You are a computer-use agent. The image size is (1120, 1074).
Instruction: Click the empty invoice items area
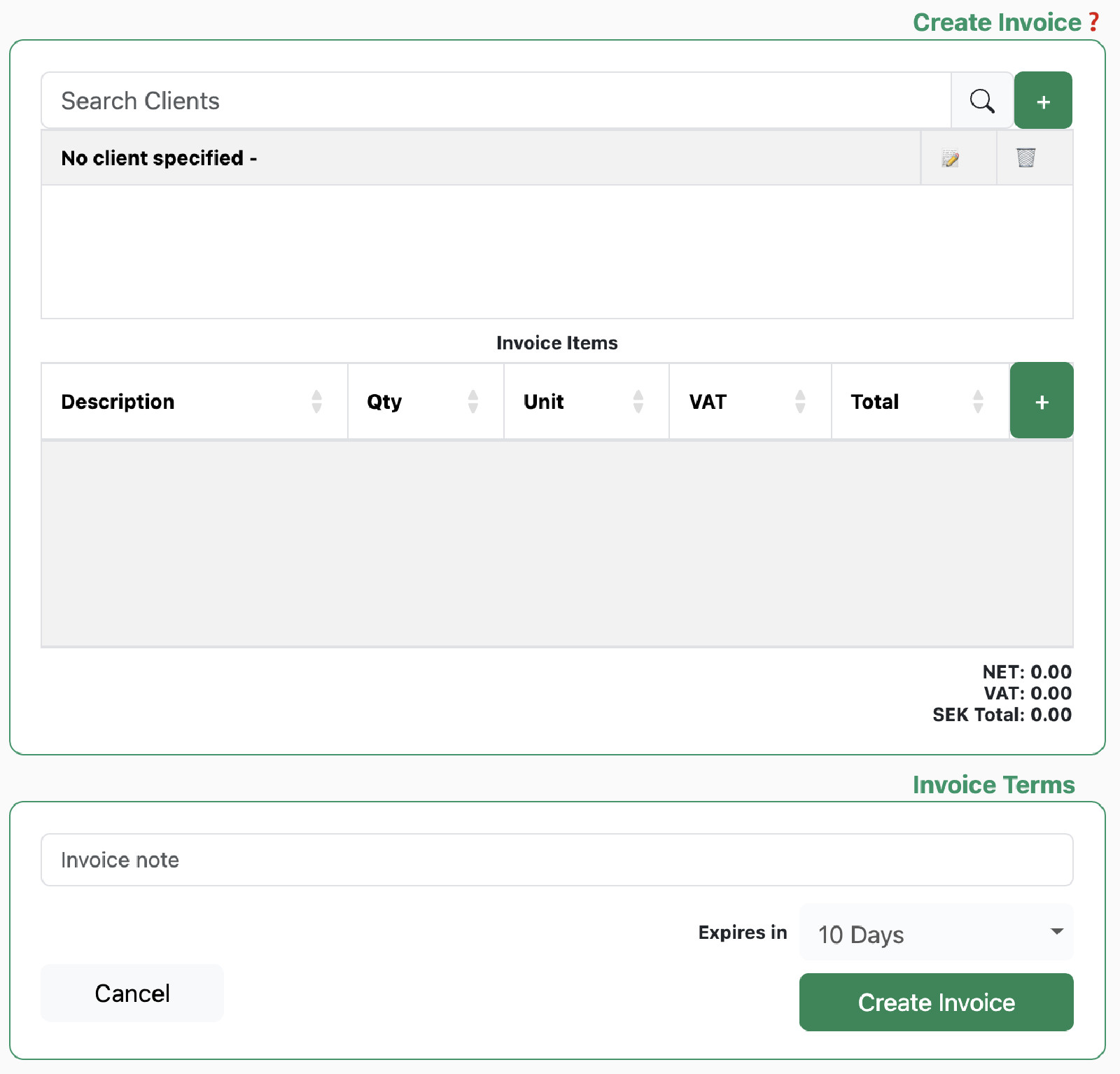coord(557,543)
